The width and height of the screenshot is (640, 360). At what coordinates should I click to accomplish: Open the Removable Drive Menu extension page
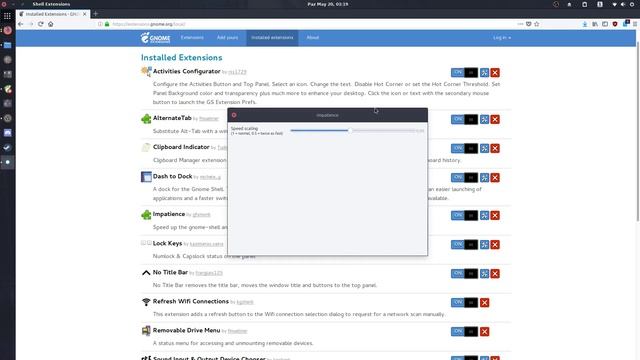(x=187, y=330)
